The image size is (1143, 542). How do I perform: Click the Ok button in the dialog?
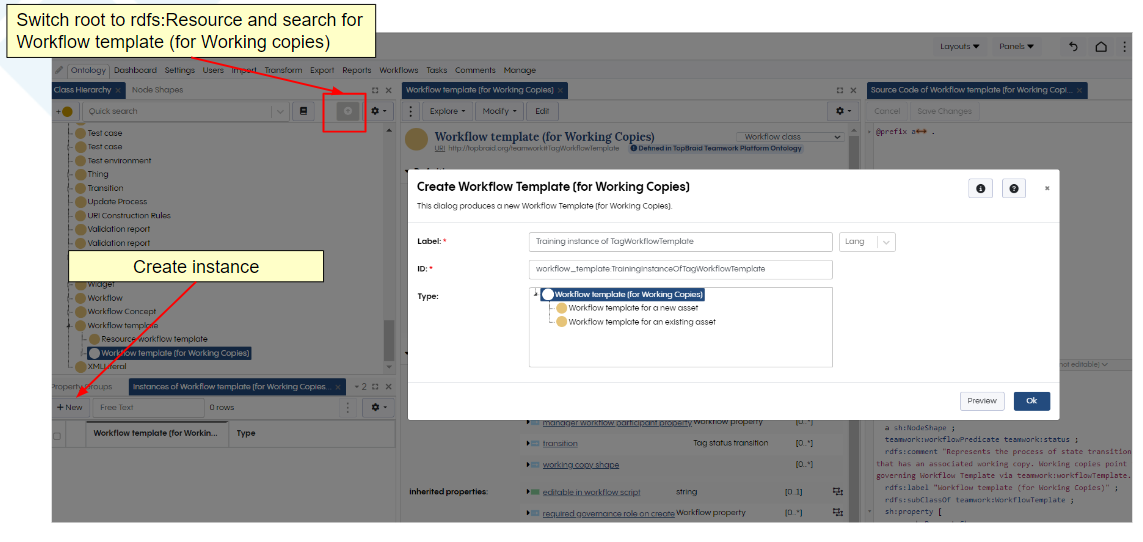point(1031,401)
